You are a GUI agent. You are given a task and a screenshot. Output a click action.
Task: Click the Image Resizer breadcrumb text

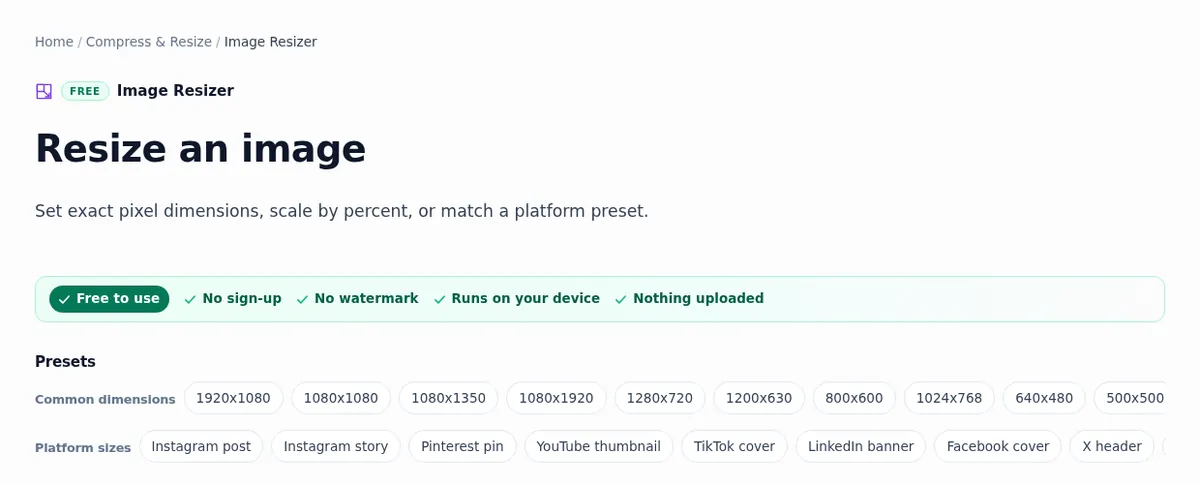pyautogui.click(x=270, y=42)
